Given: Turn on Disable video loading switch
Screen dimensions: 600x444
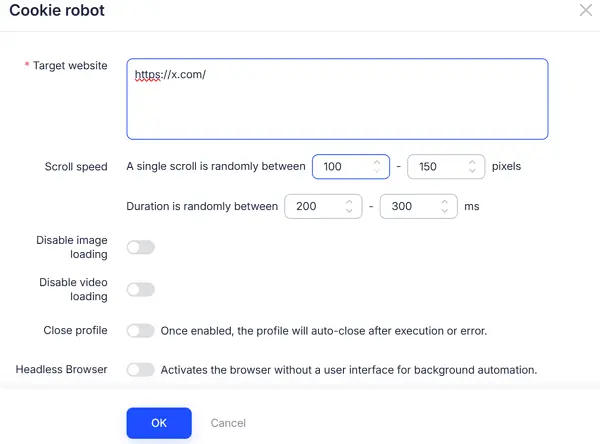Looking at the screenshot, I should [x=141, y=289].
